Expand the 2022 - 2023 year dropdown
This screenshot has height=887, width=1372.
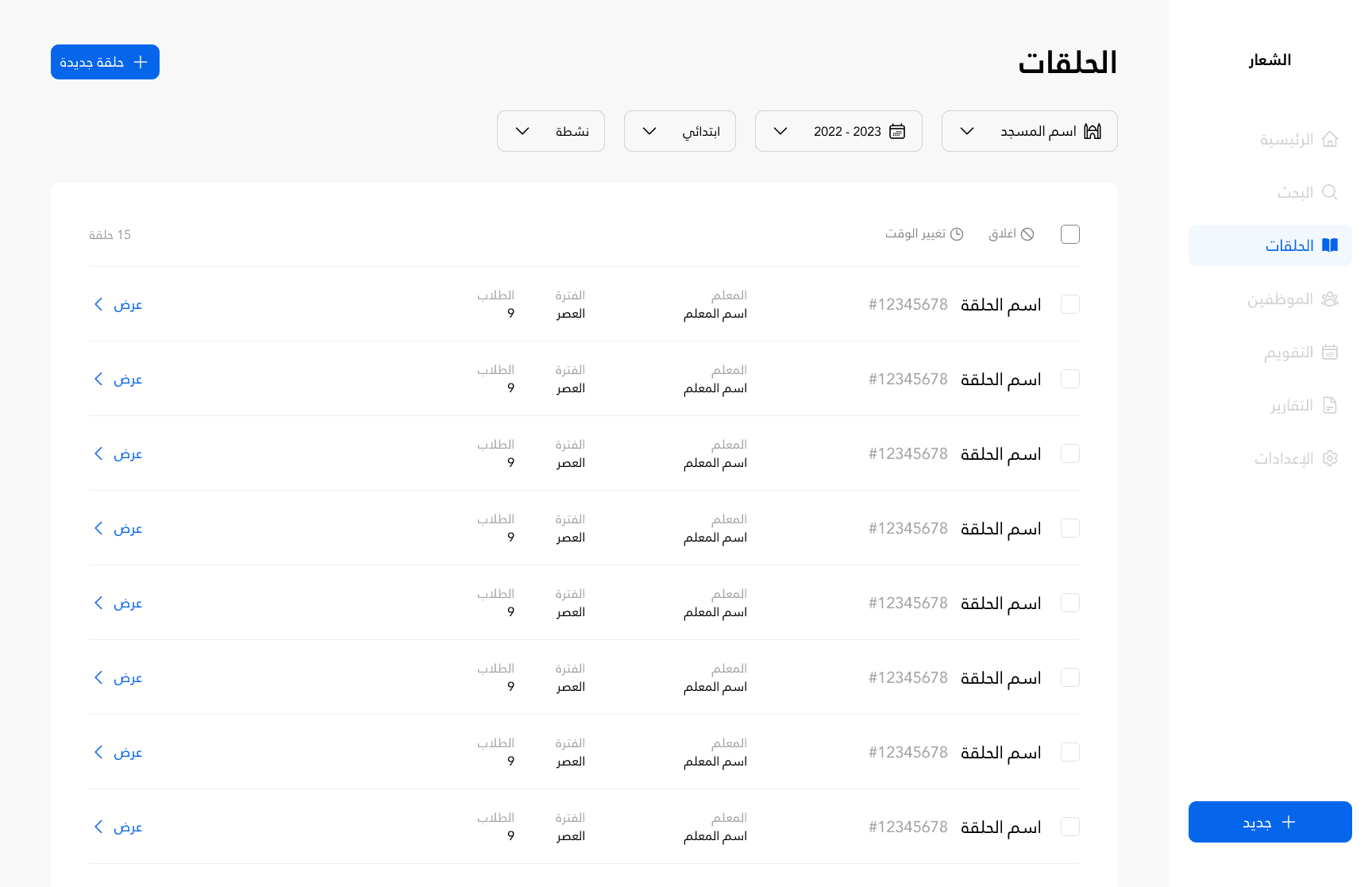pyautogui.click(x=838, y=131)
